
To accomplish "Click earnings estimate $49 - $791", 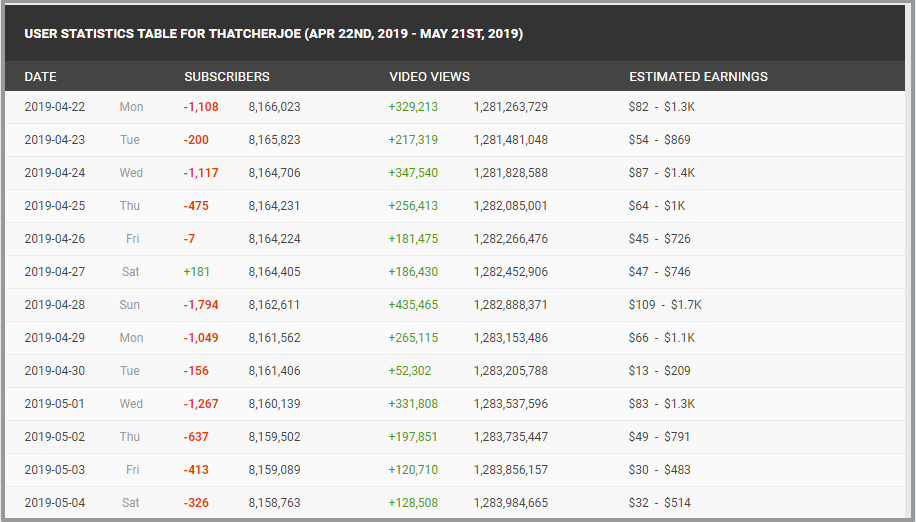I will (x=660, y=437).
